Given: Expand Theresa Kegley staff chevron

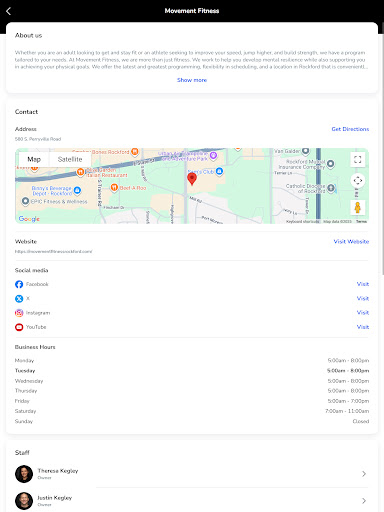Looking at the screenshot, I should (x=364, y=474).
